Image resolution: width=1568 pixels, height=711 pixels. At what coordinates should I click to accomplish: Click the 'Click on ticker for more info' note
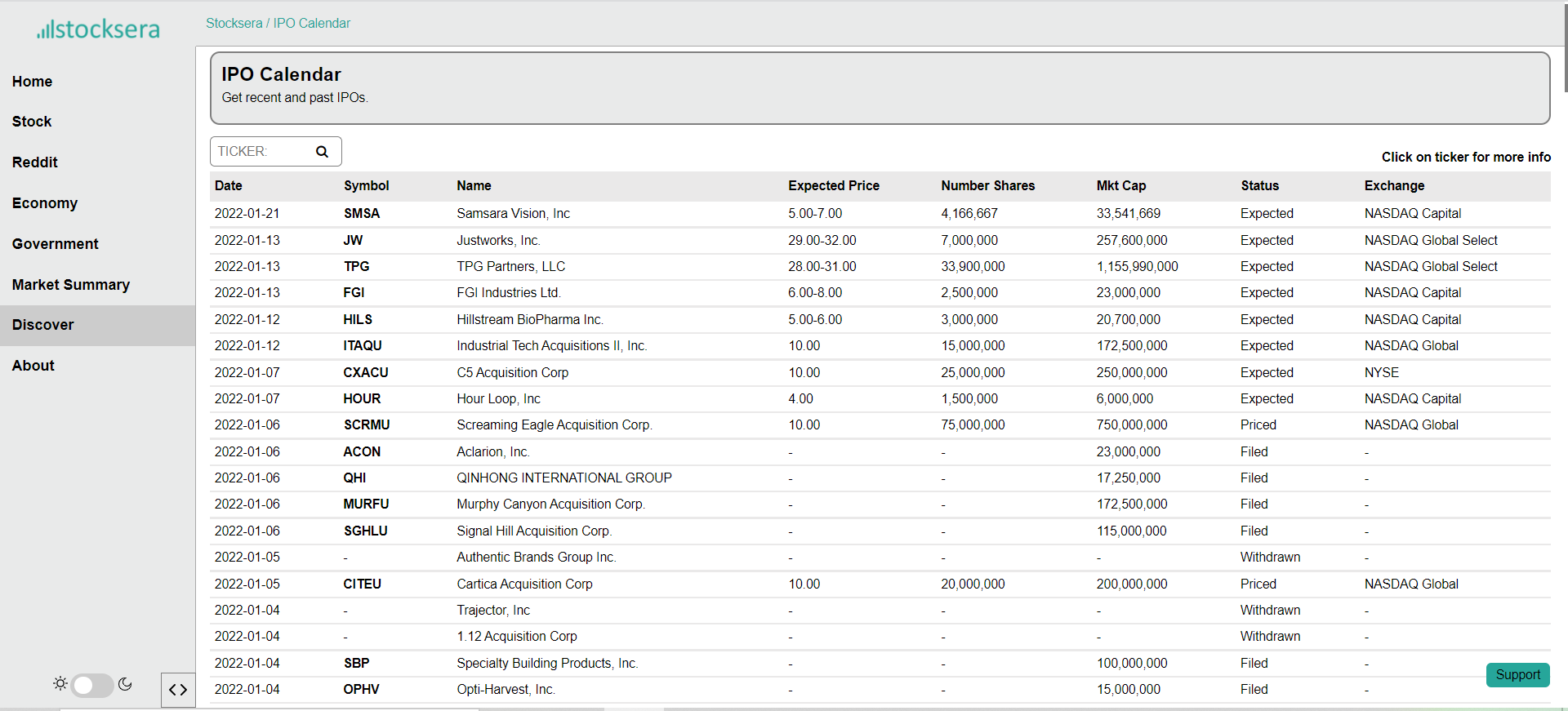(1466, 158)
